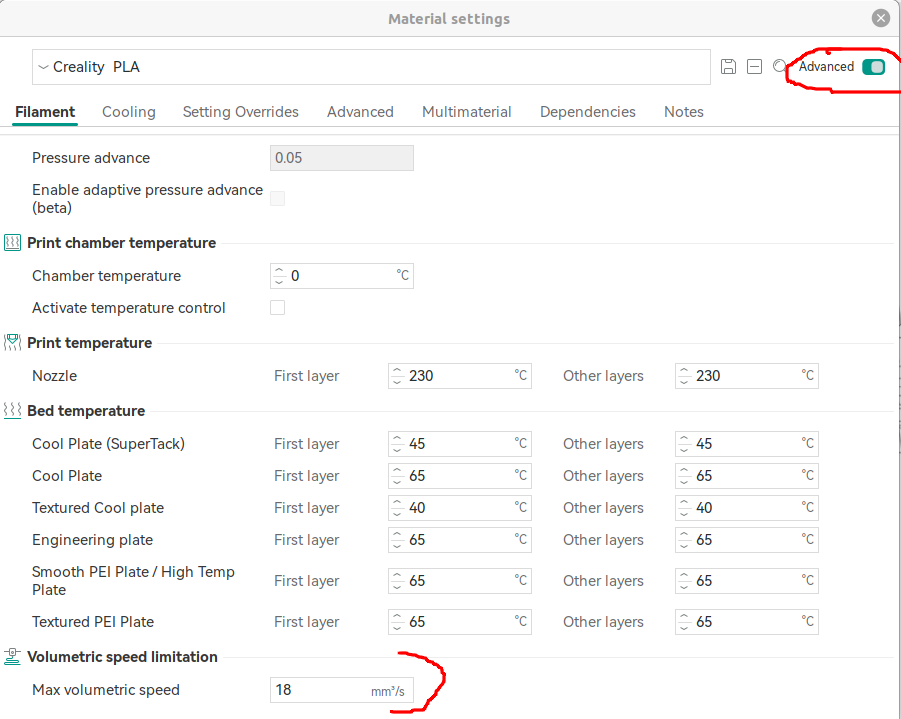Click the delete preset minus icon
The width and height of the screenshot is (901, 719).
click(754, 67)
